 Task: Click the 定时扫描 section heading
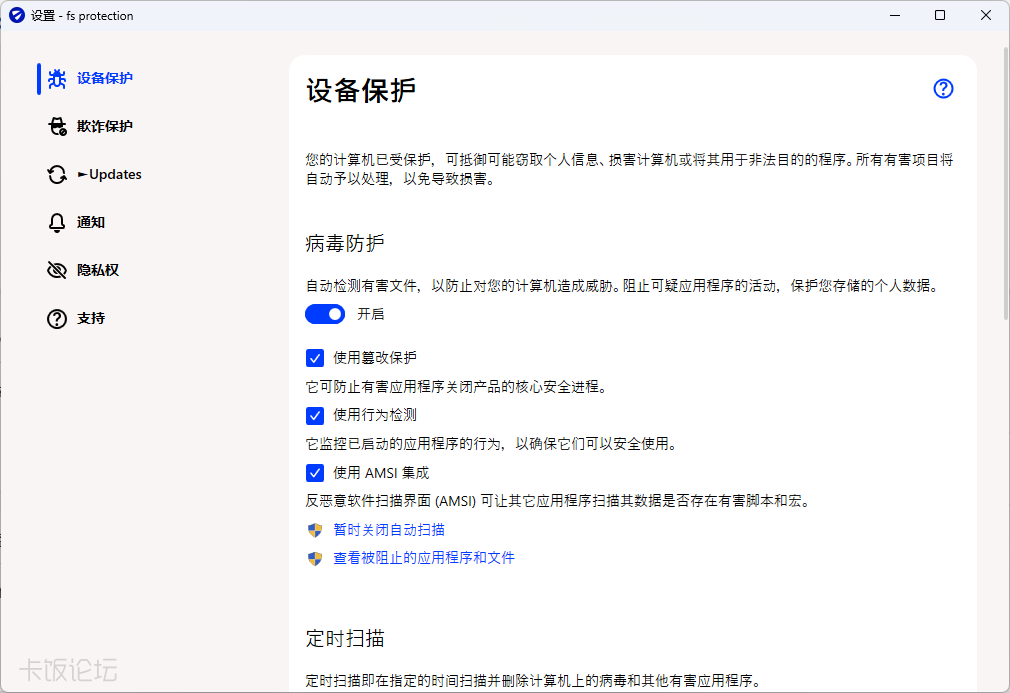[x=345, y=638]
